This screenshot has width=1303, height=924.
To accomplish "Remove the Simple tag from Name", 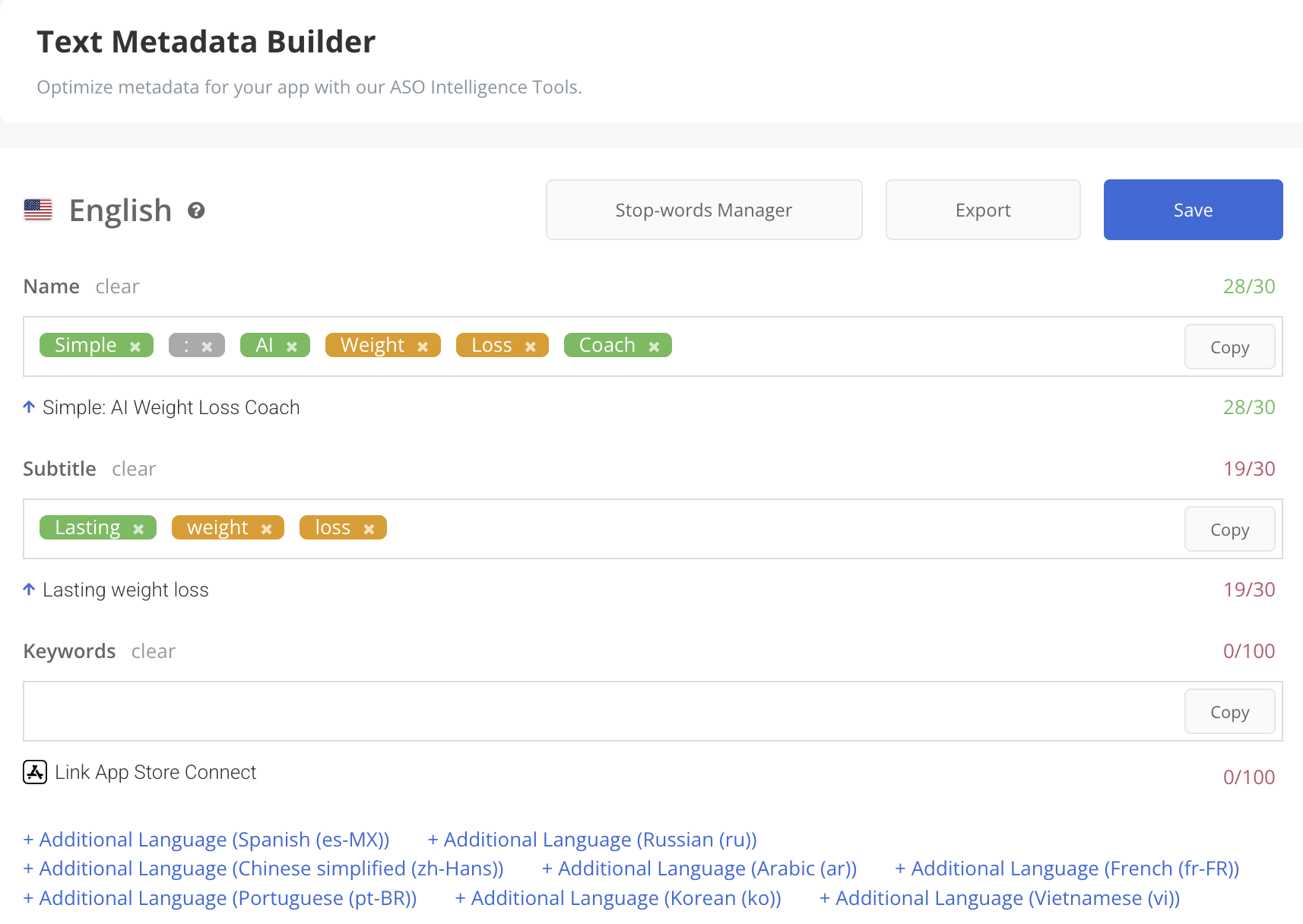I will [135, 346].
